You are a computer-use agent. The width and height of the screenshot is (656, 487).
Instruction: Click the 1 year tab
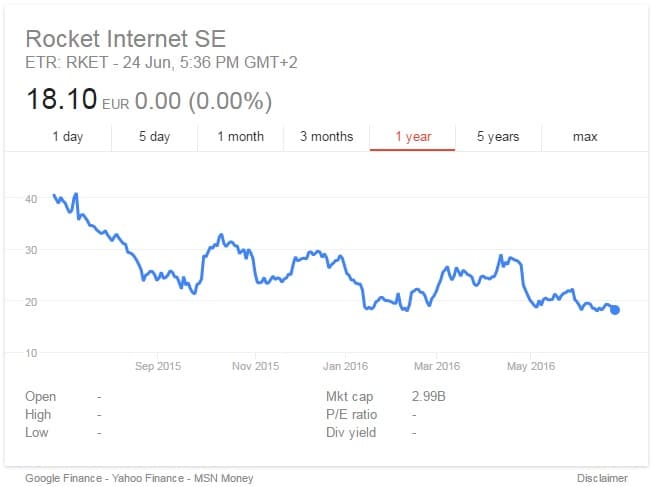tap(413, 137)
